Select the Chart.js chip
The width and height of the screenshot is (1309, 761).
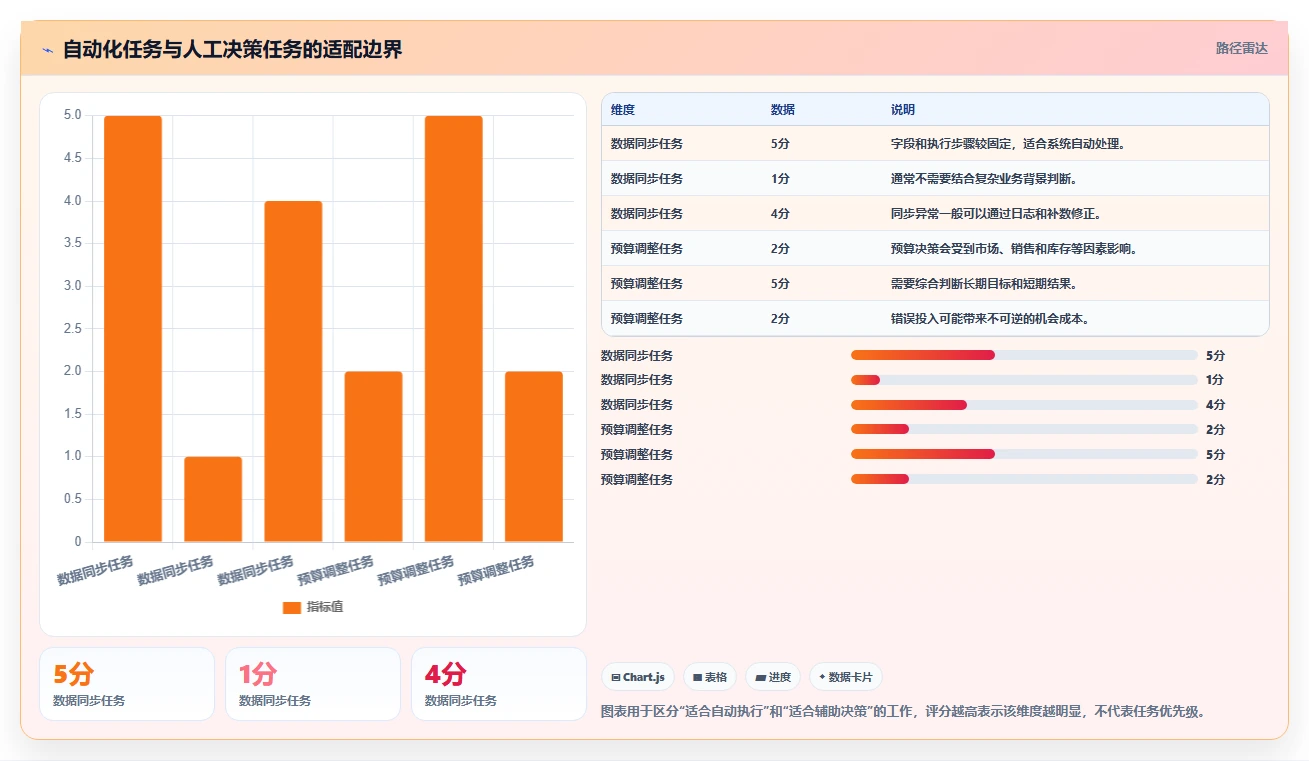click(638, 677)
